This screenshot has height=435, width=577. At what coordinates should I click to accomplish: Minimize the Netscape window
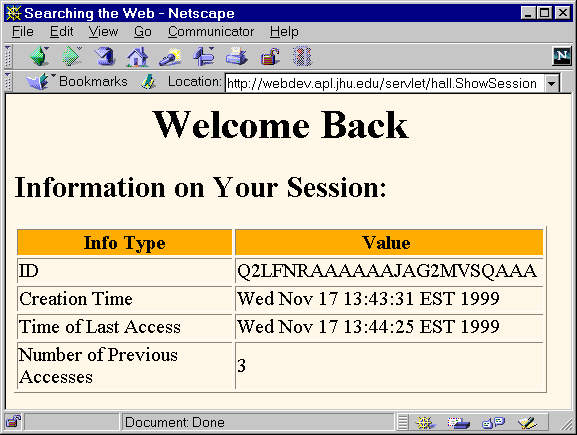pyautogui.click(x=528, y=13)
